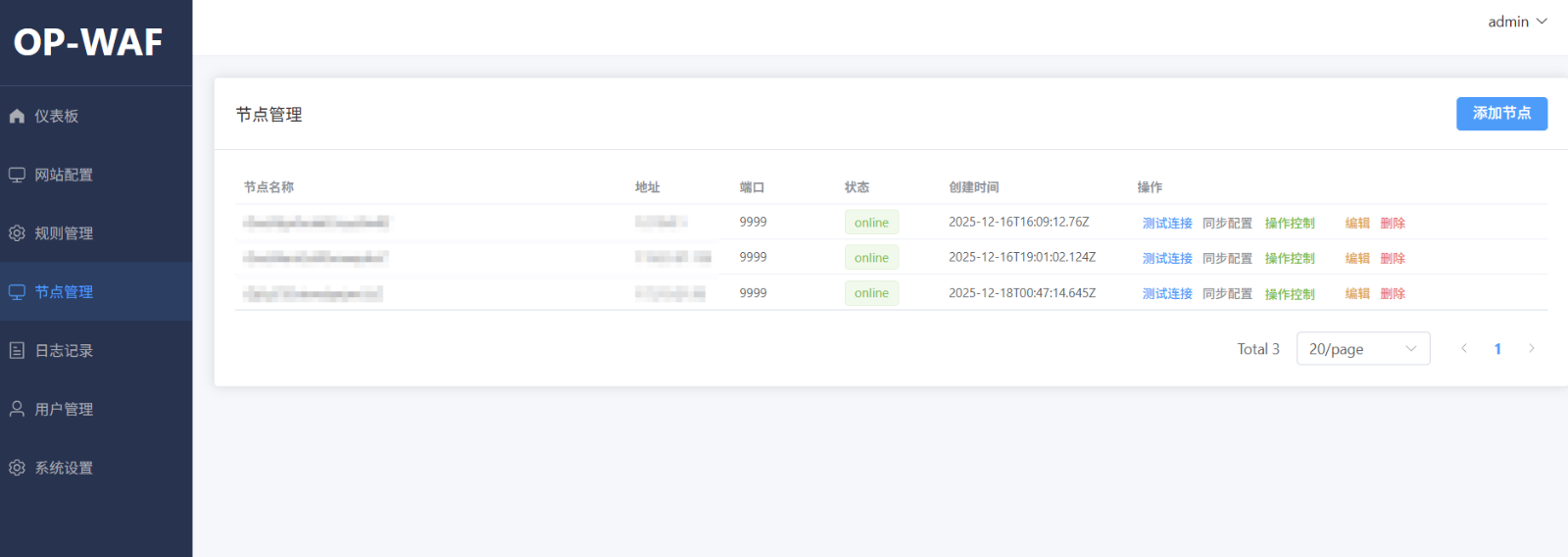Screen dimensions: 1568x557
Task: Click the 日志记录 document icon
Action: tap(17, 351)
